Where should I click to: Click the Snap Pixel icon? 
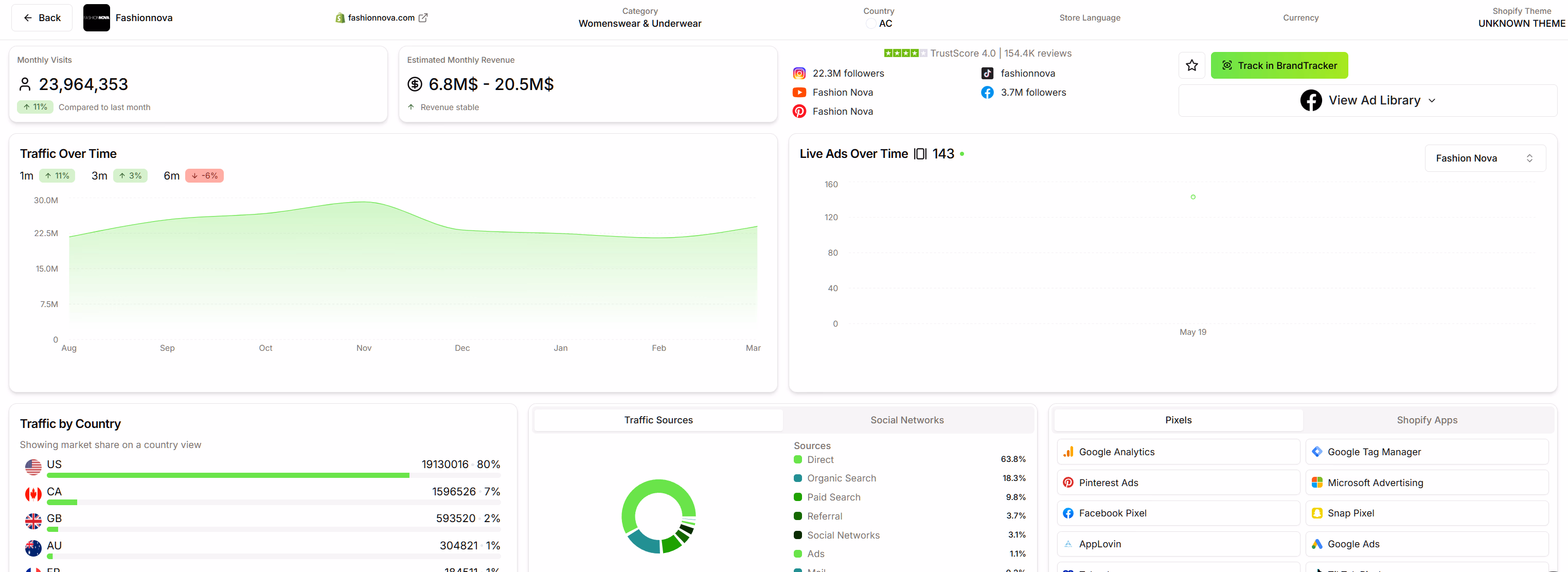point(1316,513)
